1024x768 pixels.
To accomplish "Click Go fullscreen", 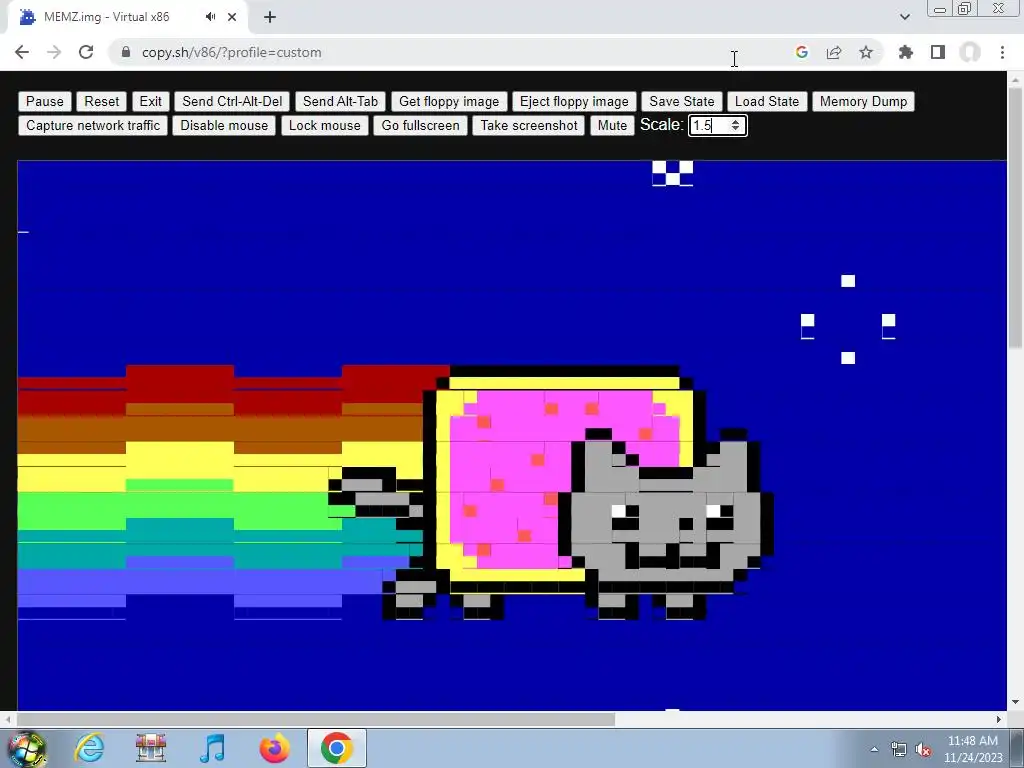I will tap(421, 125).
